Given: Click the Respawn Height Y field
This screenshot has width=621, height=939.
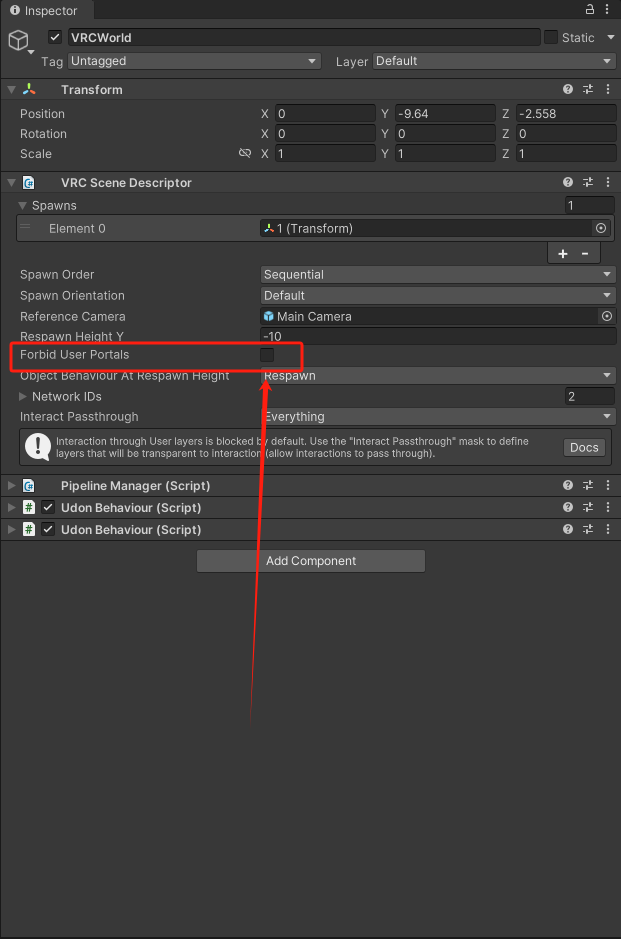Looking at the screenshot, I should 438,336.
